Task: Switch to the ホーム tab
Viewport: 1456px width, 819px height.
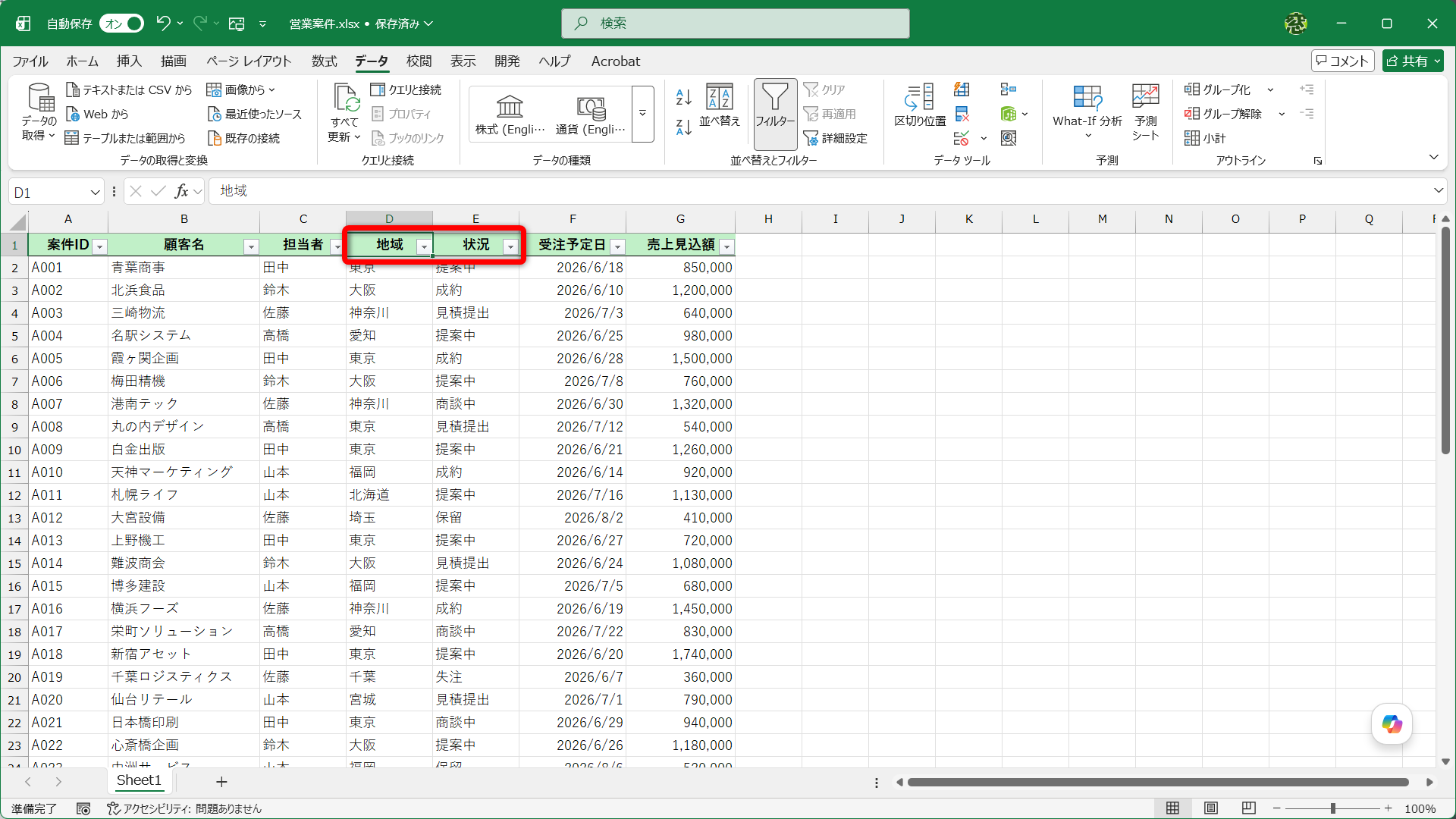Action: tap(82, 61)
